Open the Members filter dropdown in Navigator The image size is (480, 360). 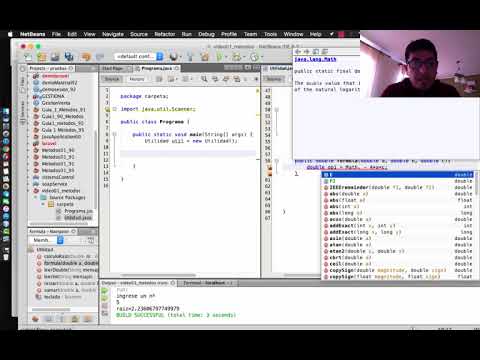pos(48,240)
